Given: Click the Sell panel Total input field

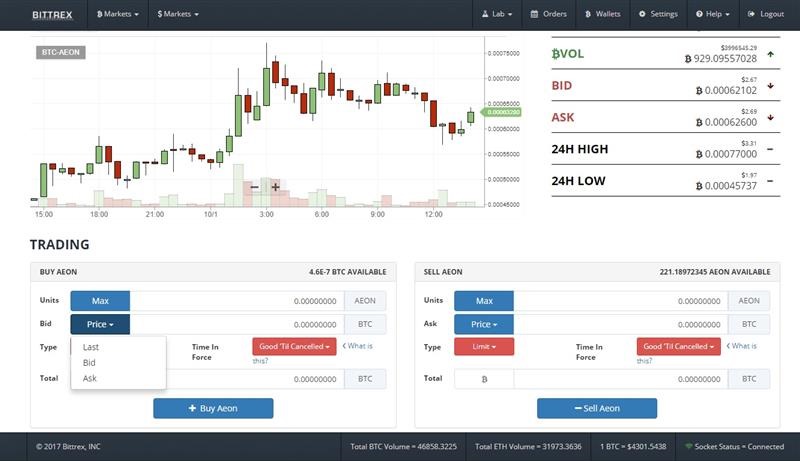Looking at the screenshot, I should pos(621,379).
